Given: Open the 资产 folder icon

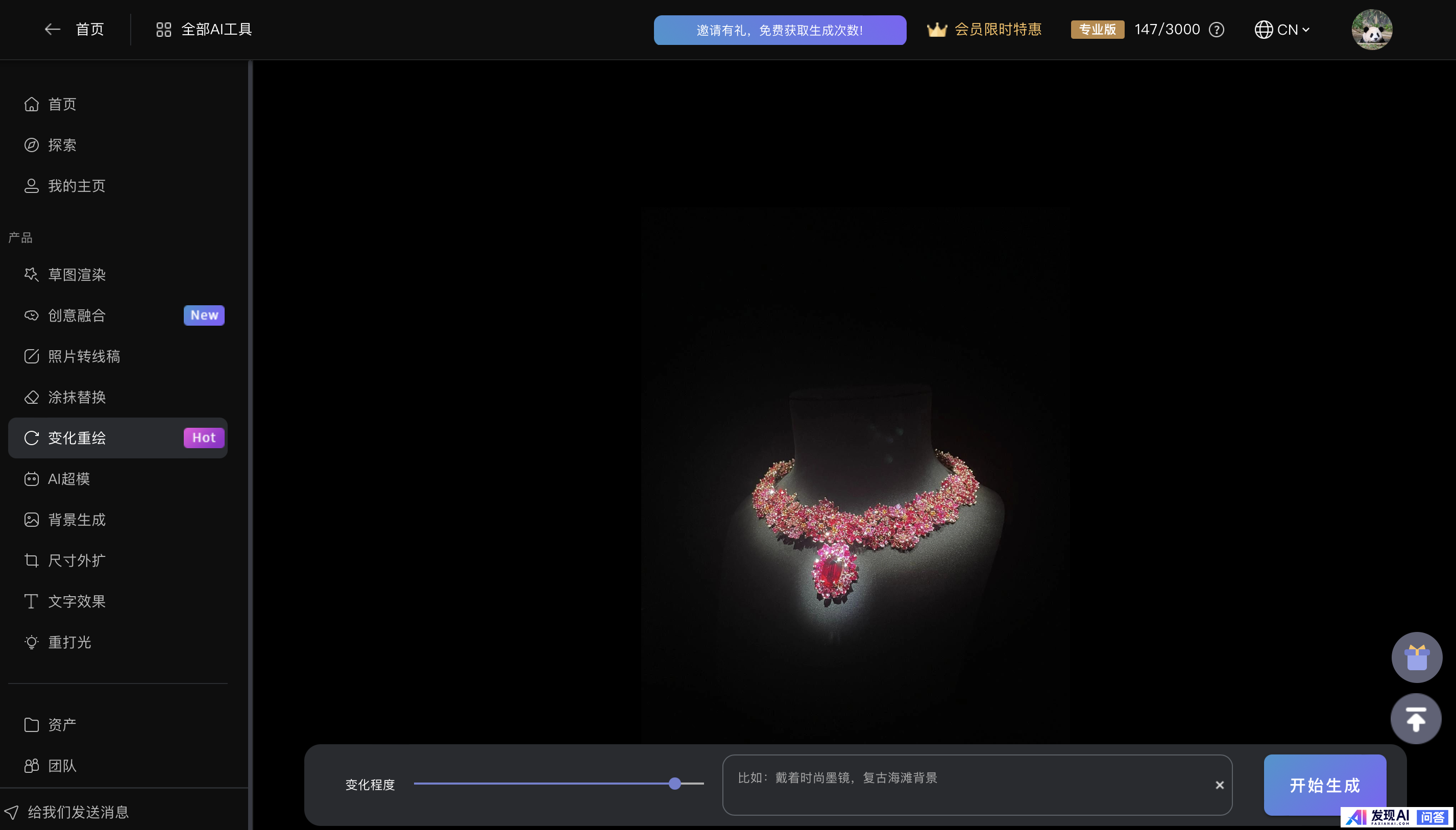Looking at the screenshot, I should 31,724.
